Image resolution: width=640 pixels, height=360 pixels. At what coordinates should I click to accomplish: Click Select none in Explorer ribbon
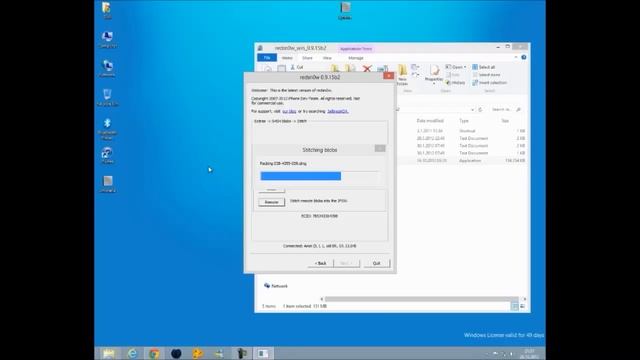(486, 75)
